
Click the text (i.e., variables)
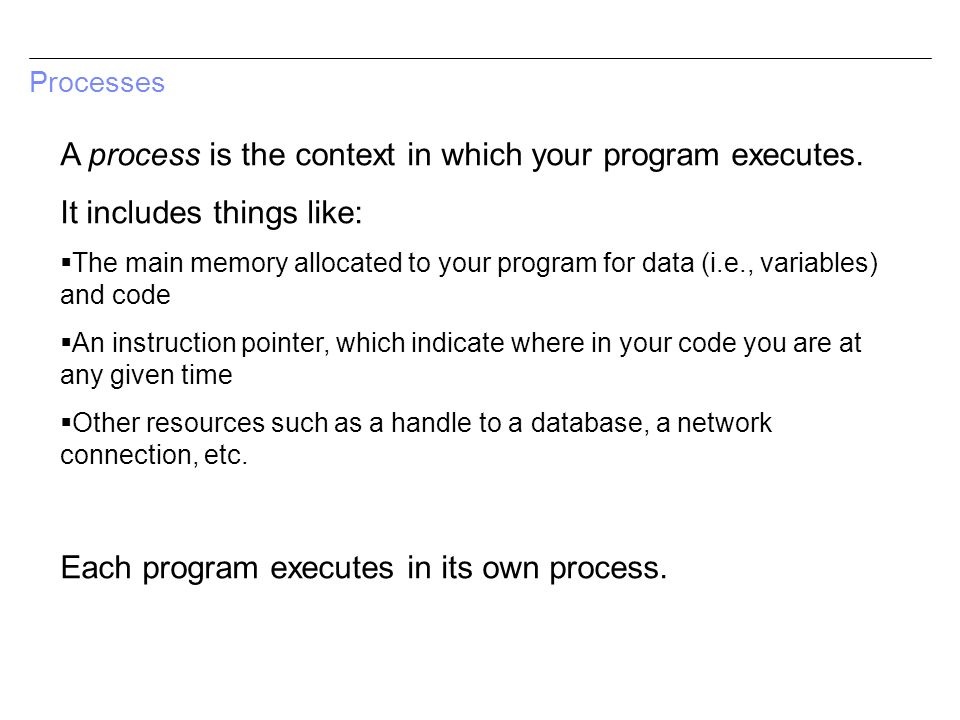(790, 263)
